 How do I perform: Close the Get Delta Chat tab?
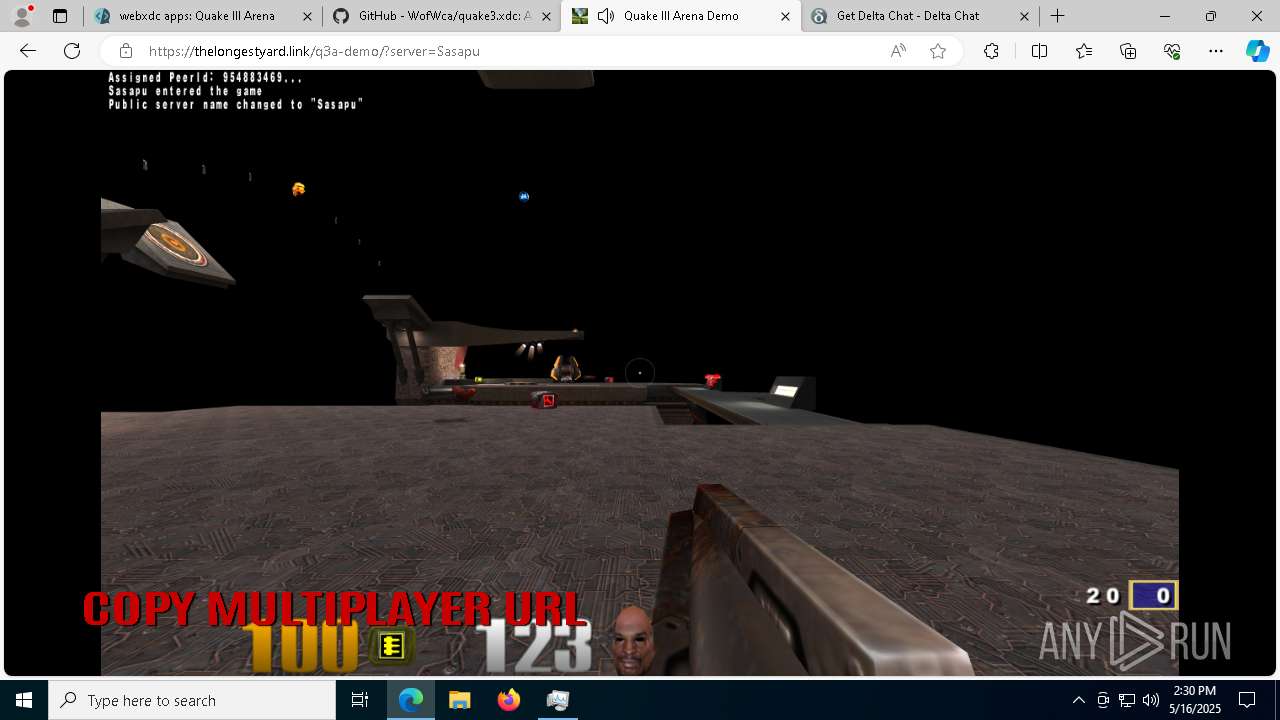point(1024,16)
